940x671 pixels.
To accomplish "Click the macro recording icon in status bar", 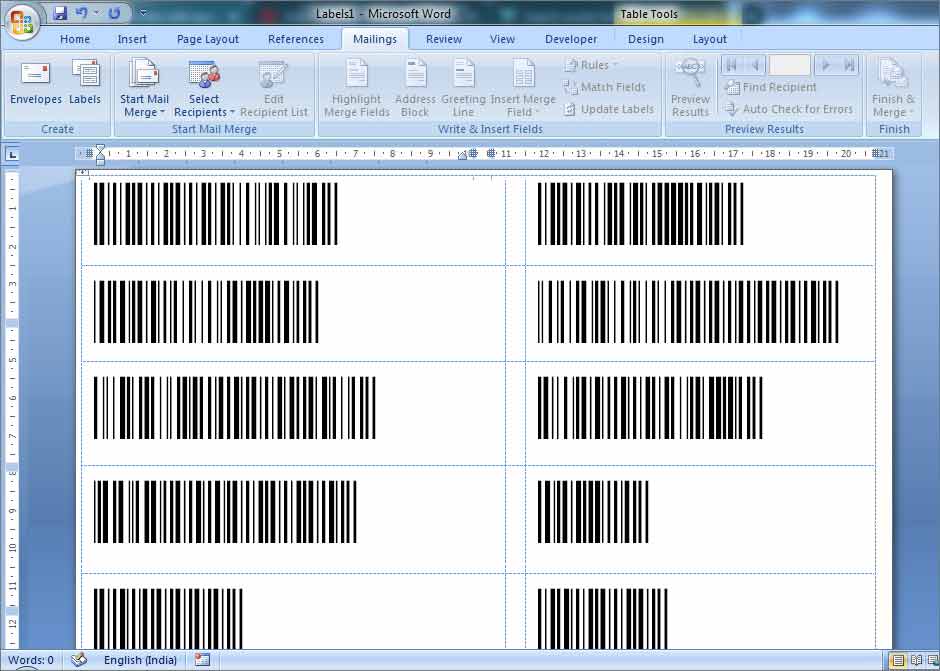I will click(x=202, y=660).
